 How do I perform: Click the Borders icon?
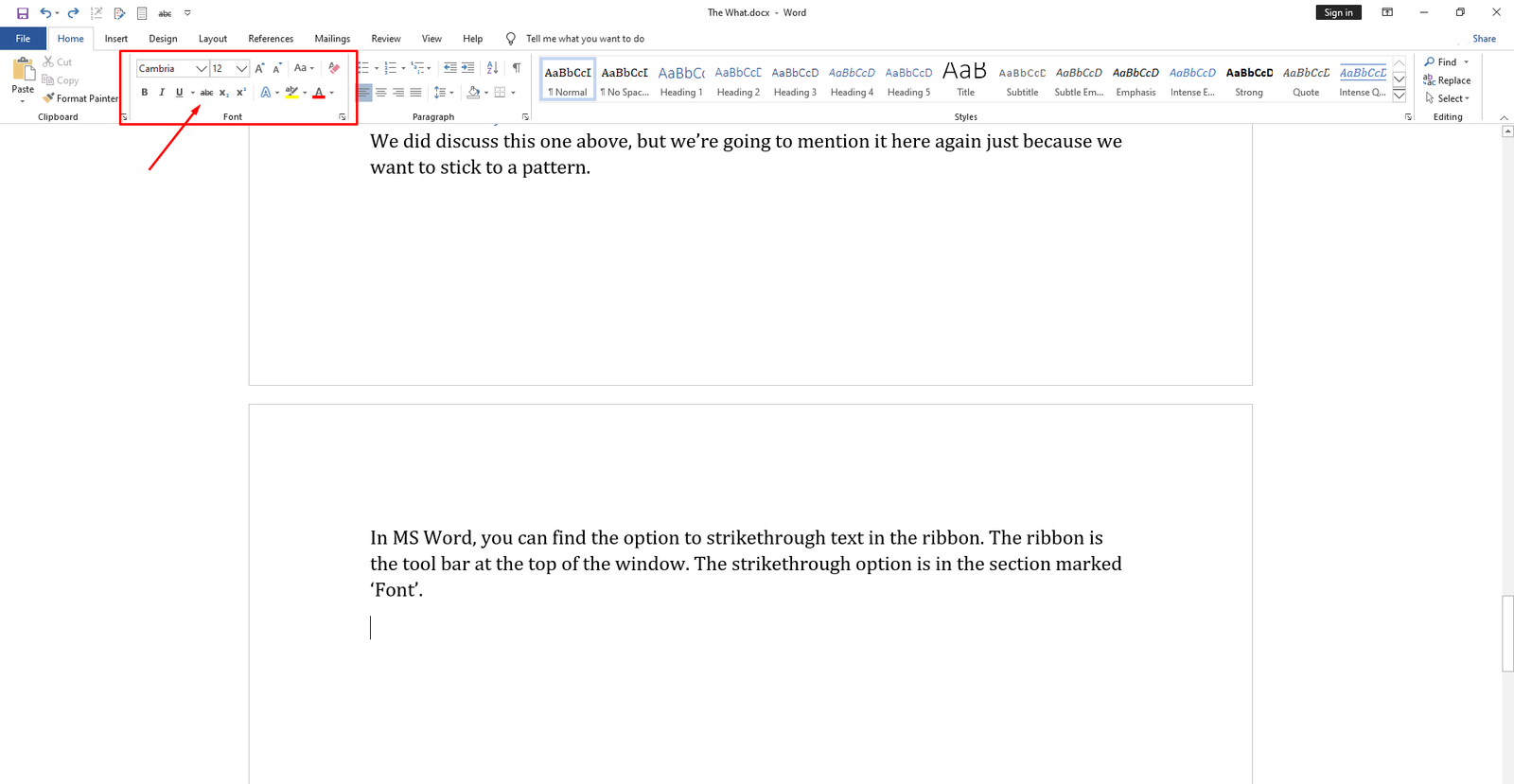(501, 93)
